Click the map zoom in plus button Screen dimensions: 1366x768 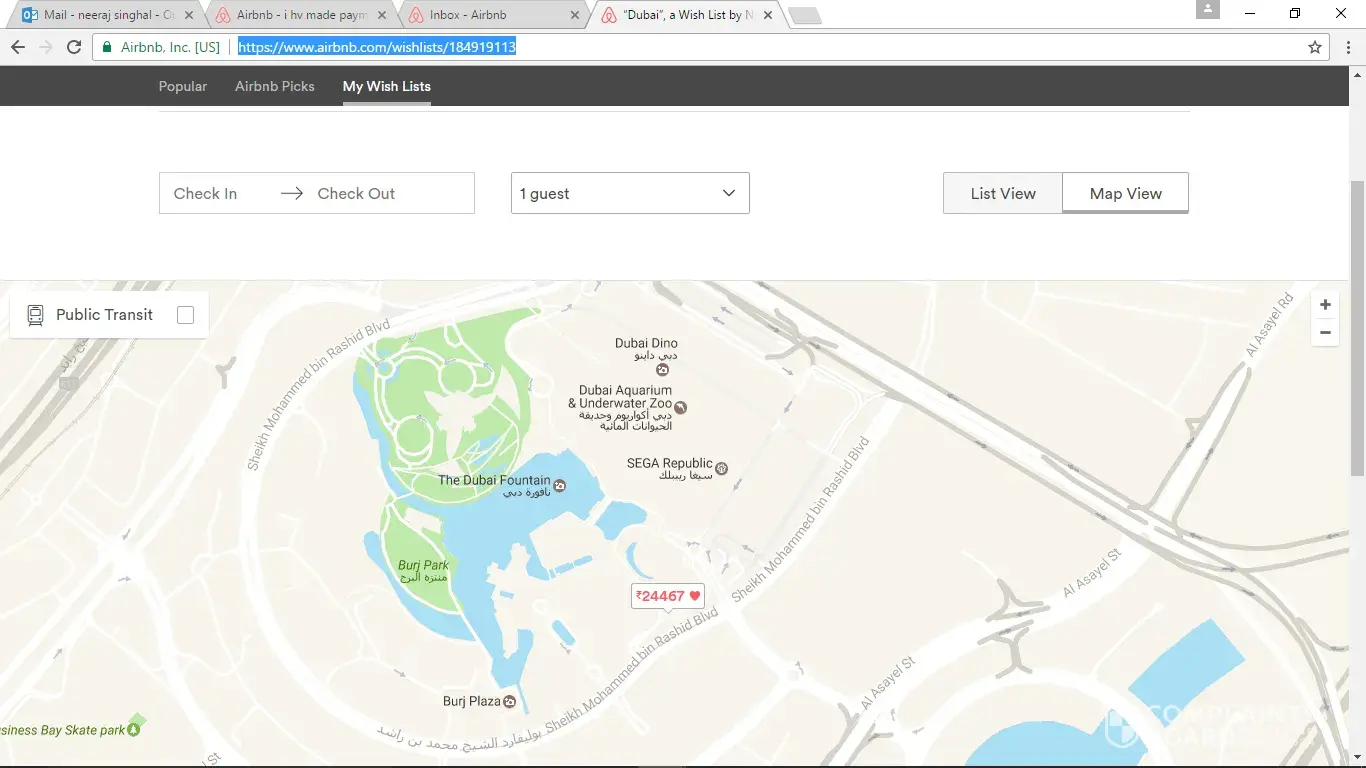coord(1325,305)
